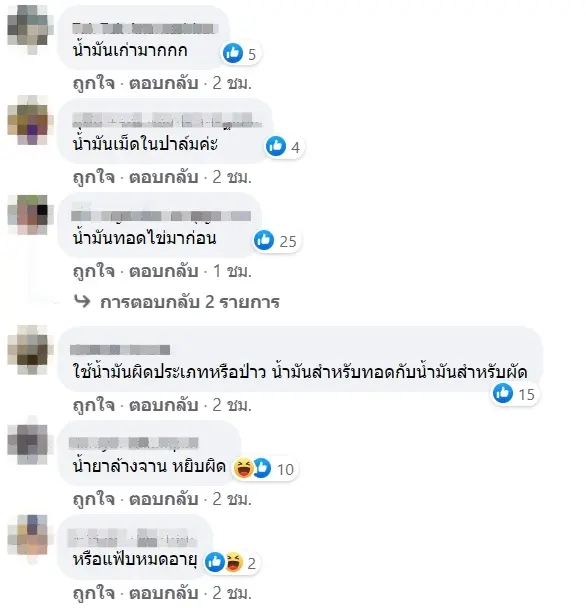Open blurred username above ใช้น้ำมันผิดประเภท comment
The width and height of the screenshot is (586, 608).
(x=120, y=350)
